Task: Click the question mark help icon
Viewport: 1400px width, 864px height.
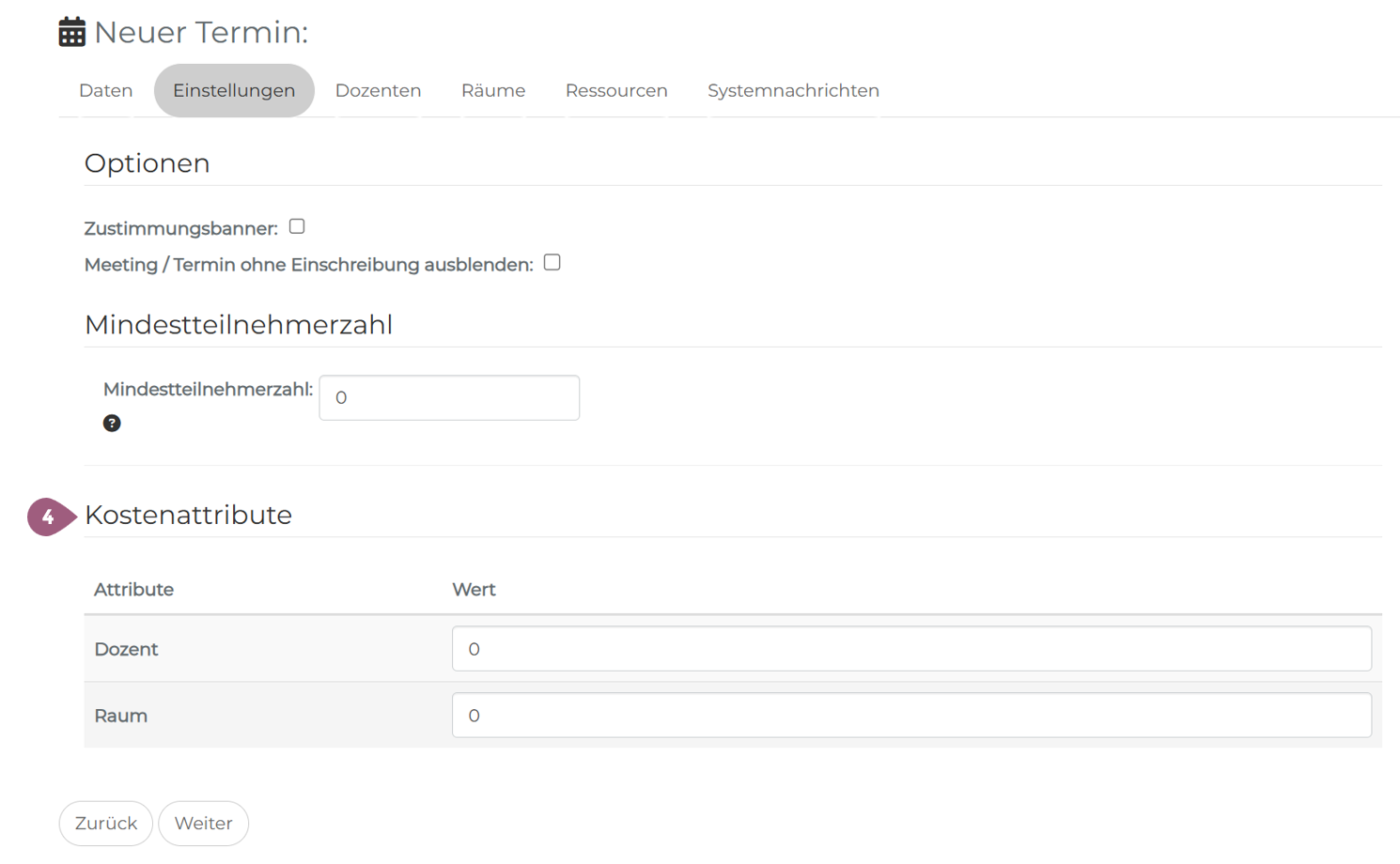Action: click(112, 424)
